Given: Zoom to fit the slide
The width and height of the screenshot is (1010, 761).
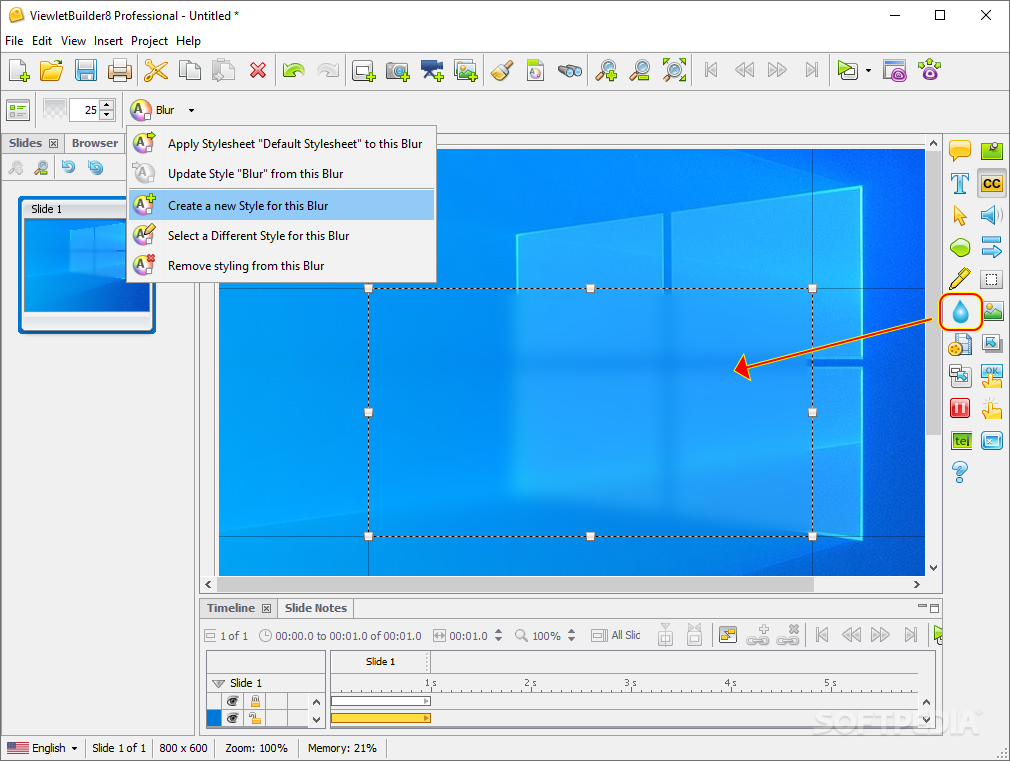Looking at the screenshot, I should click(674, 70).
